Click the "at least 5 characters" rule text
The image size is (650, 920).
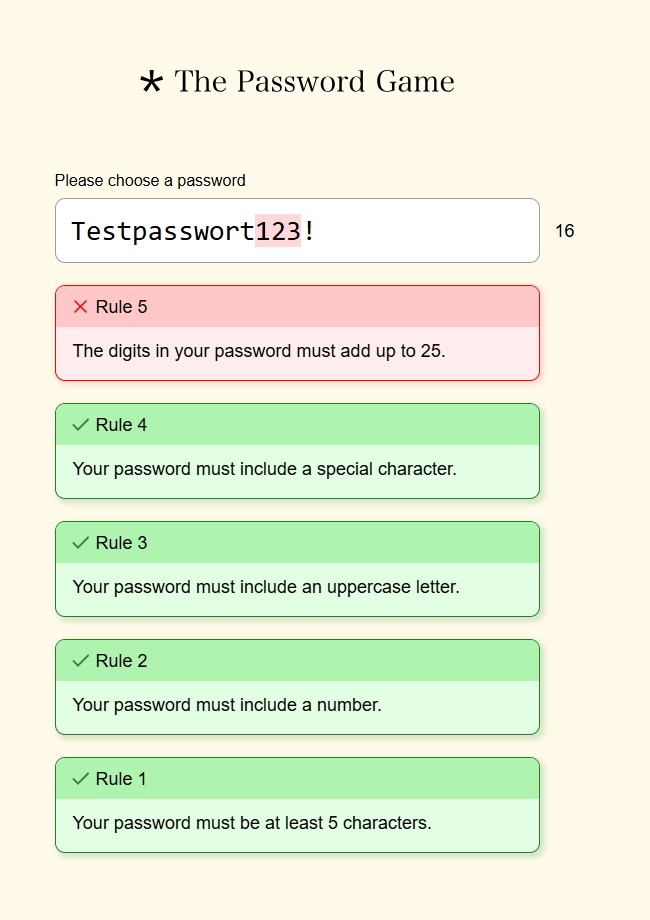(252, 823)
